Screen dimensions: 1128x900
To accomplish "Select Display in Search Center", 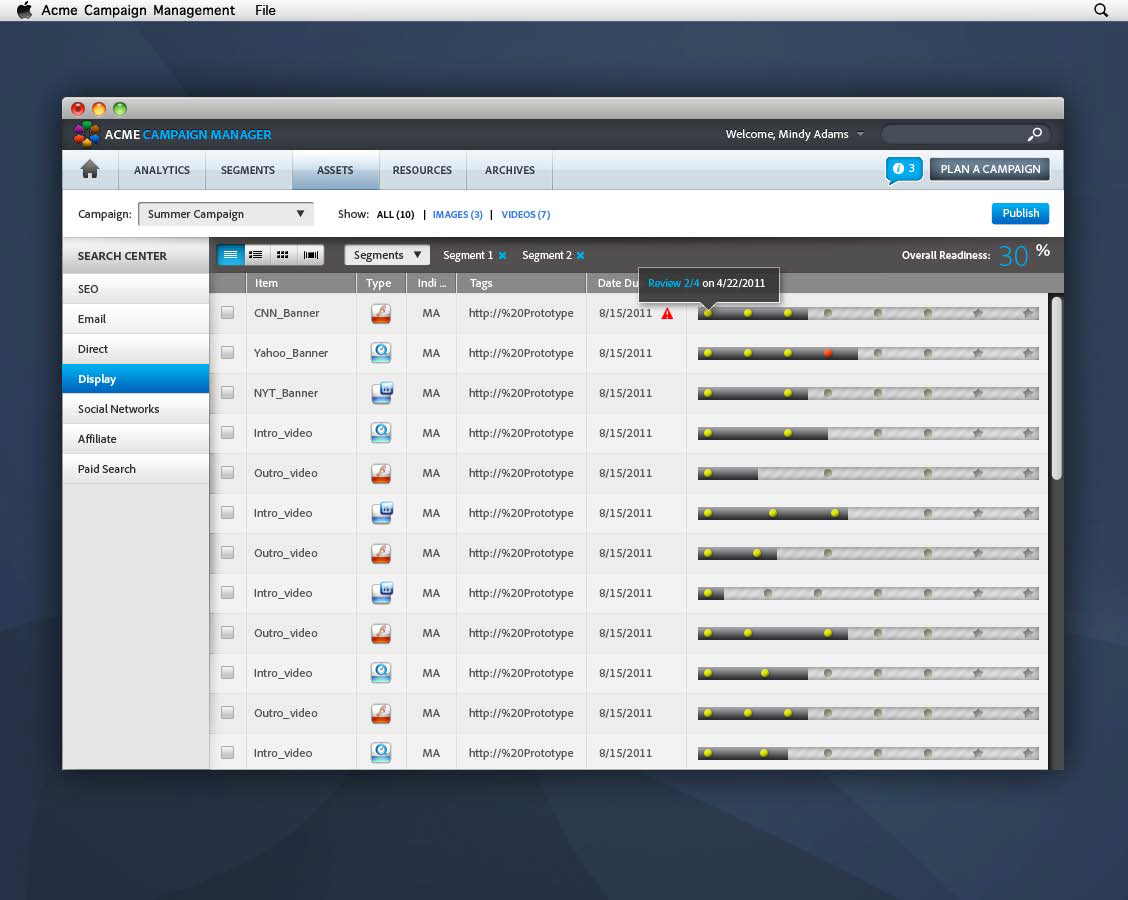I will click(x=136, y=378).
